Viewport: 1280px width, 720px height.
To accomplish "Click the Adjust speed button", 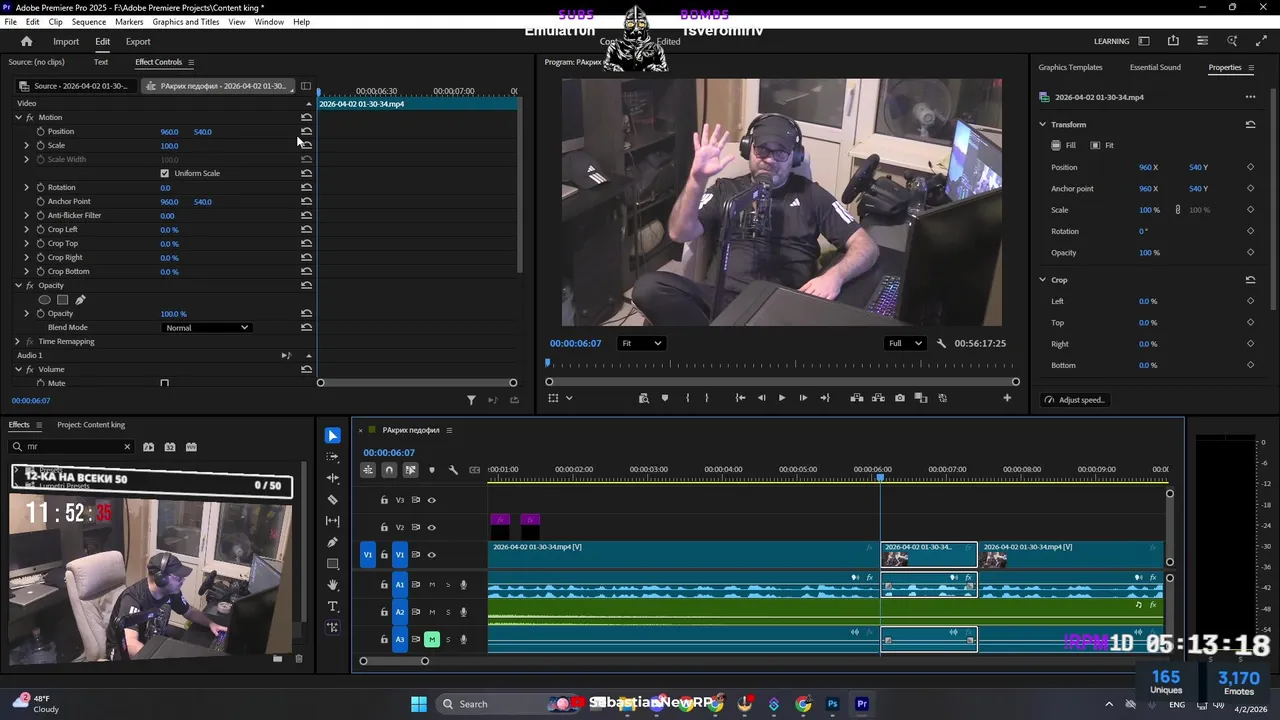I will (x=1075, y=400).
